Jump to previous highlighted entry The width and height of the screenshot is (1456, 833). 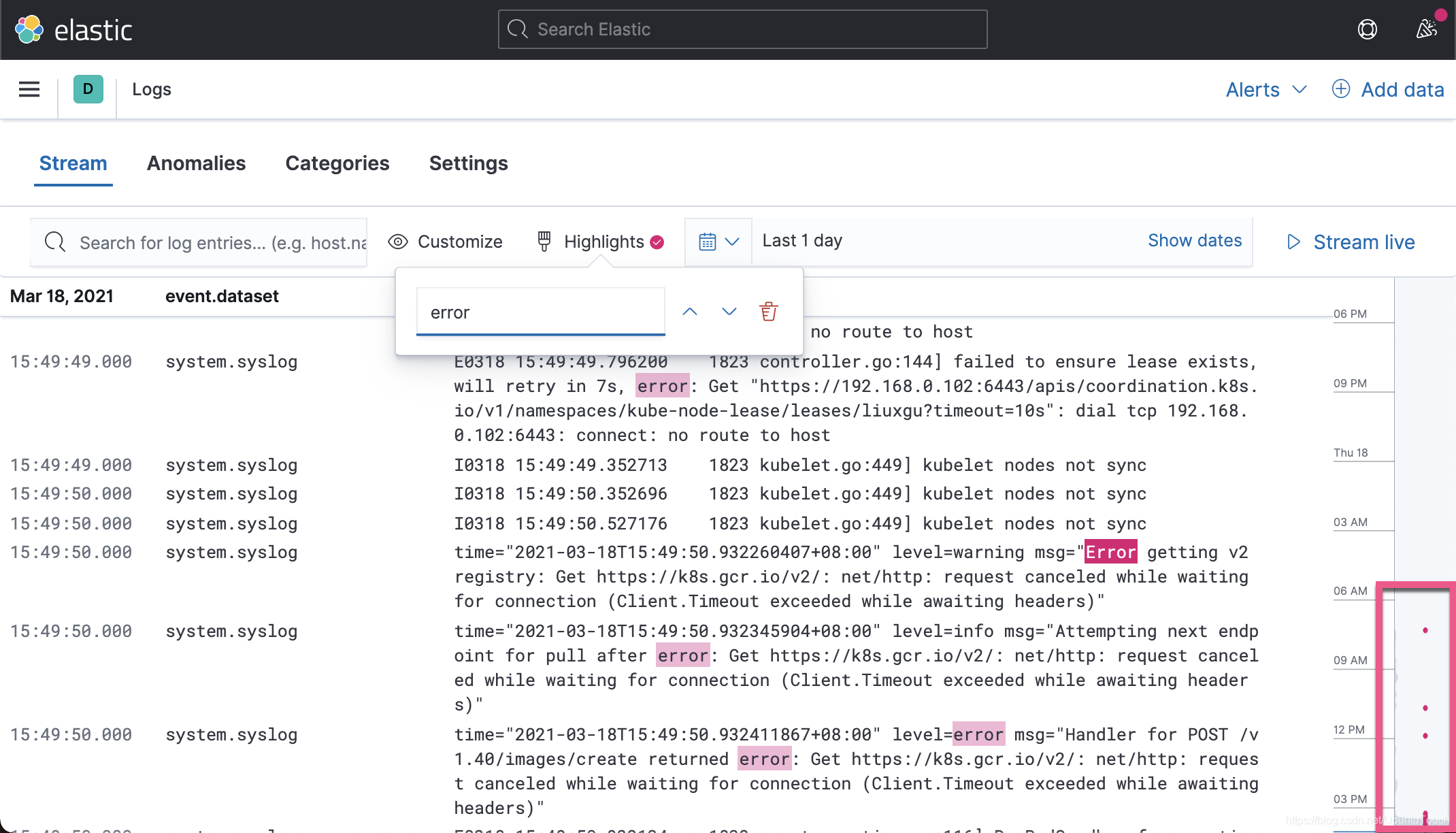[x=690, y=312]
